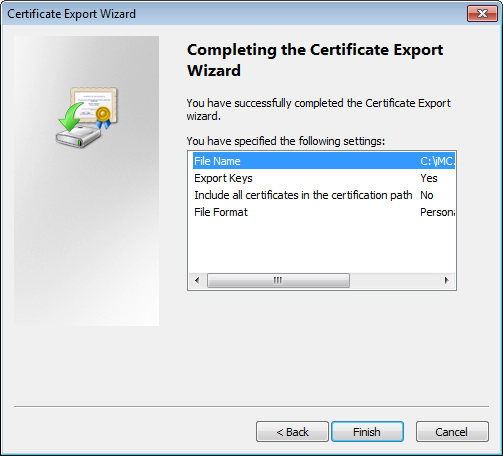Click the Completing the Certificate Export Wizard heading
This screenshot has width=503, height=456.
coord(315,60)
